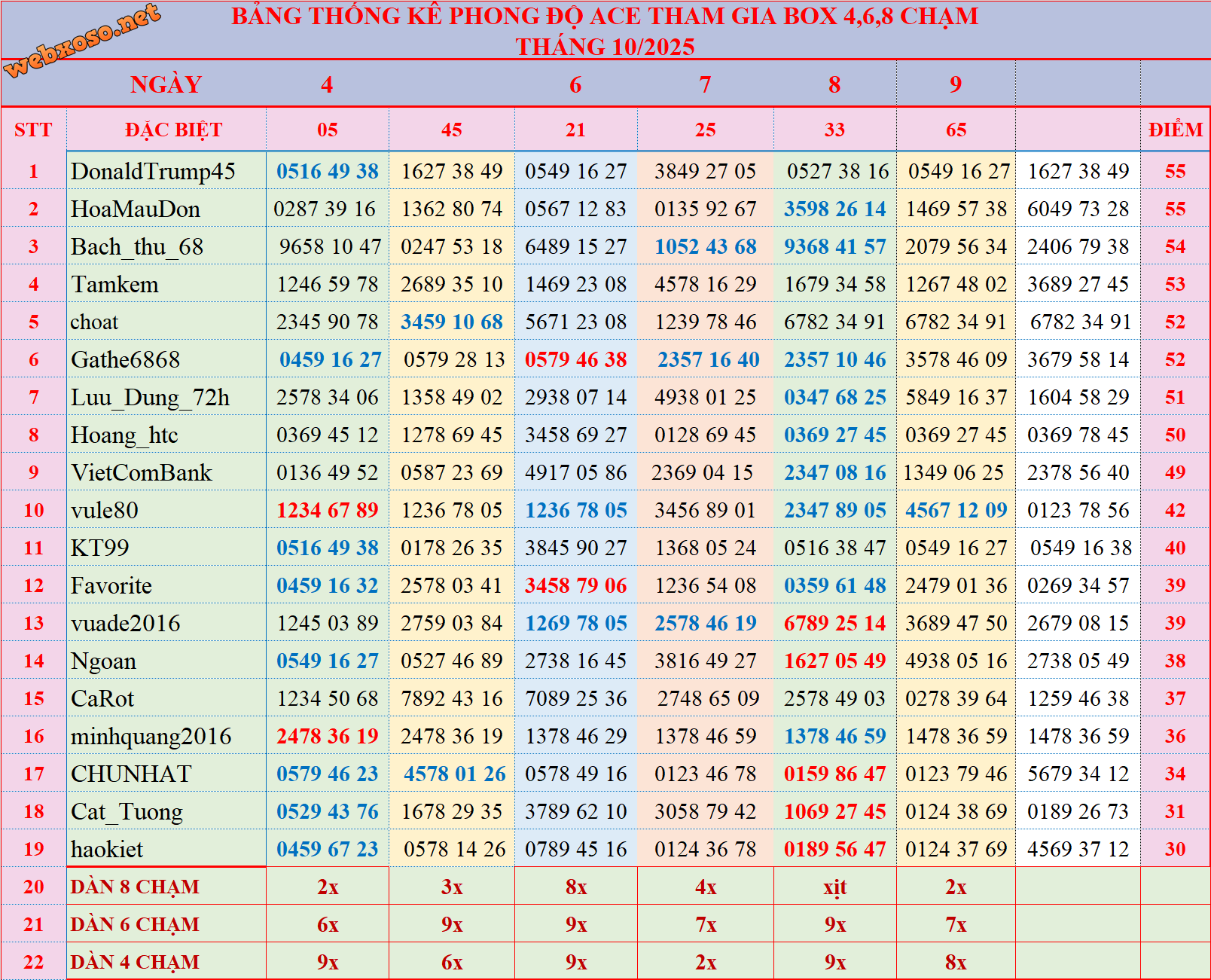The width and height of the screenshot is (1211, 980).
Task: Click the score 54 for Bach_thu_68
Action: pos(1175,247)
